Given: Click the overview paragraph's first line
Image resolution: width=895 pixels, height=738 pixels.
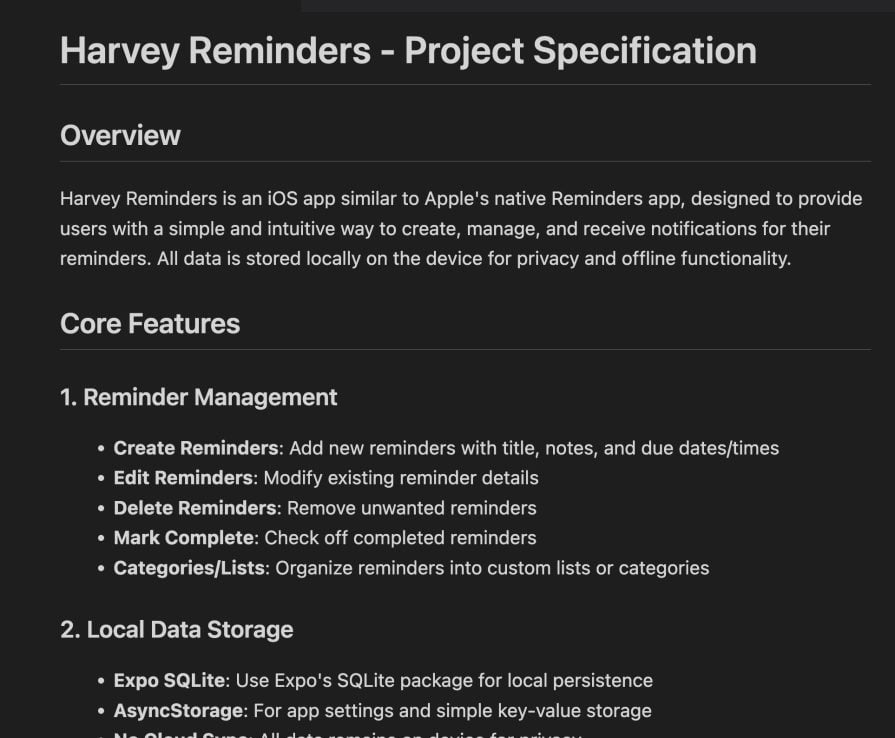Looking at the screenshot, I should tap(460, 198).
